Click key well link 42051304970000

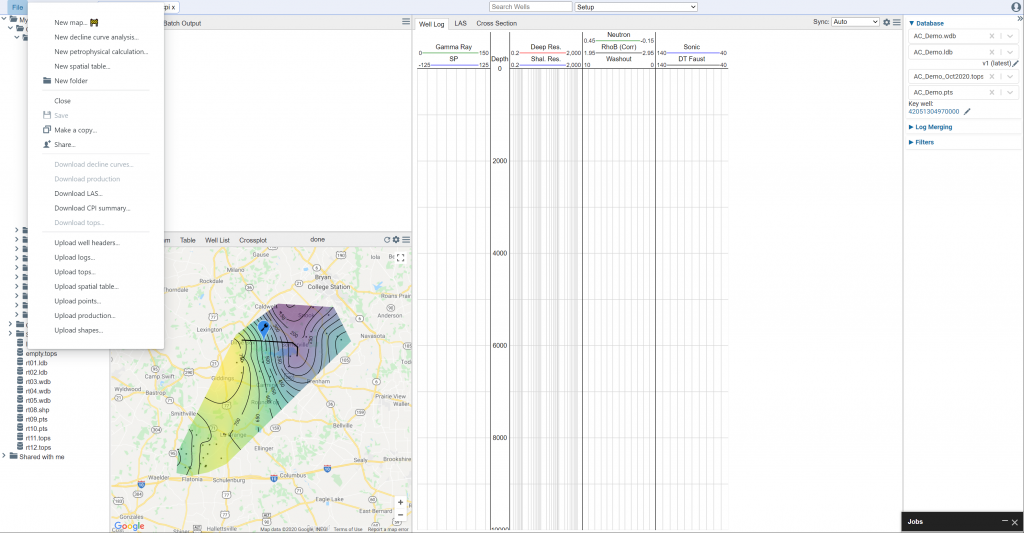click(934, 112)
